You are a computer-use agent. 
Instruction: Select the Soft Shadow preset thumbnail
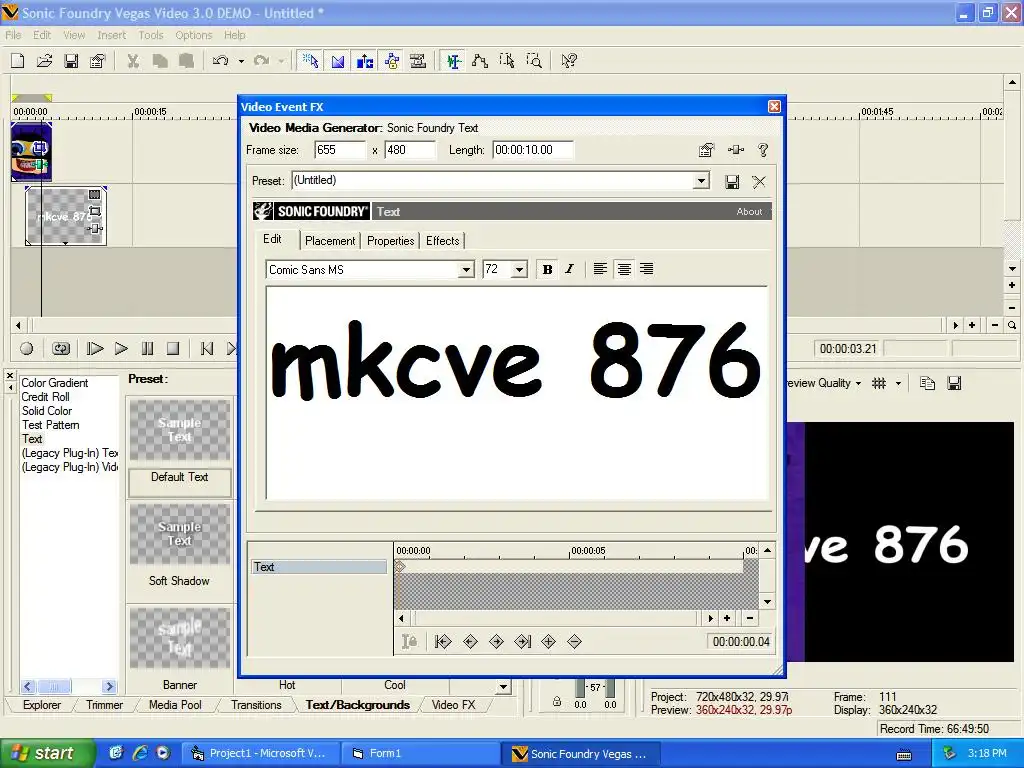point(180,535)
